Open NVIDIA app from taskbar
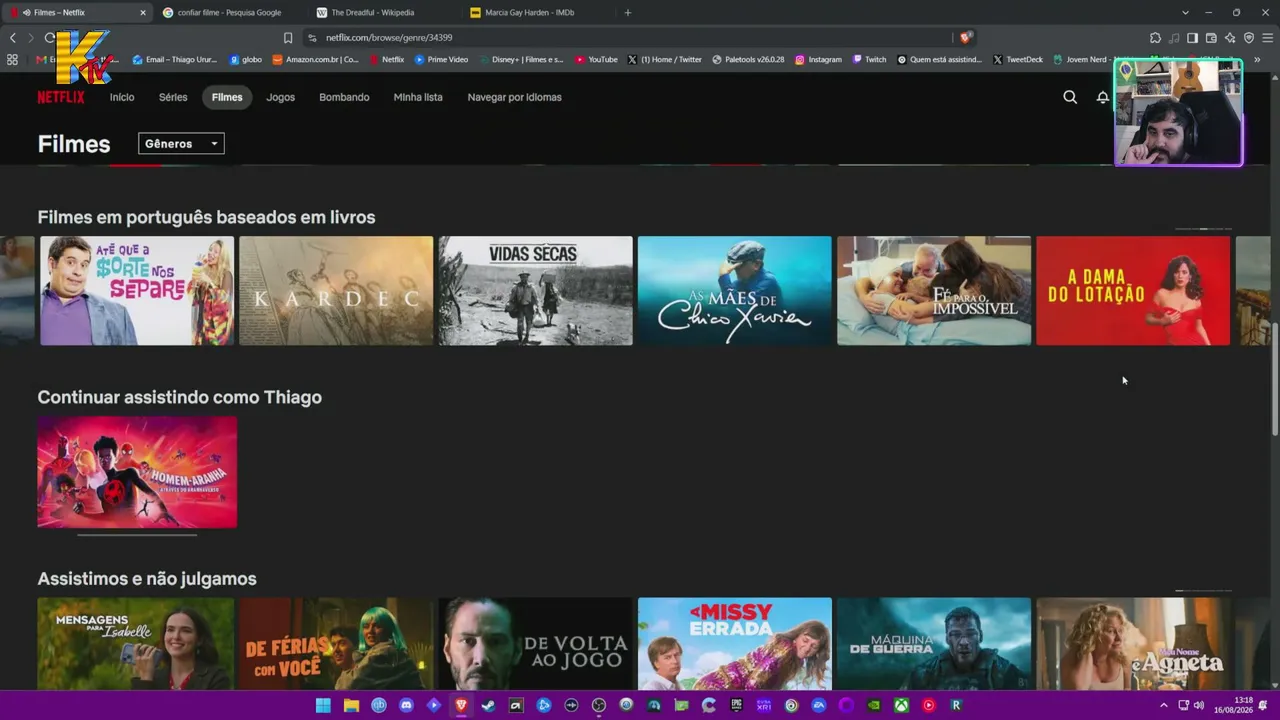The image size is (1280, 720). pyautogui.click(x=874, y=705)
